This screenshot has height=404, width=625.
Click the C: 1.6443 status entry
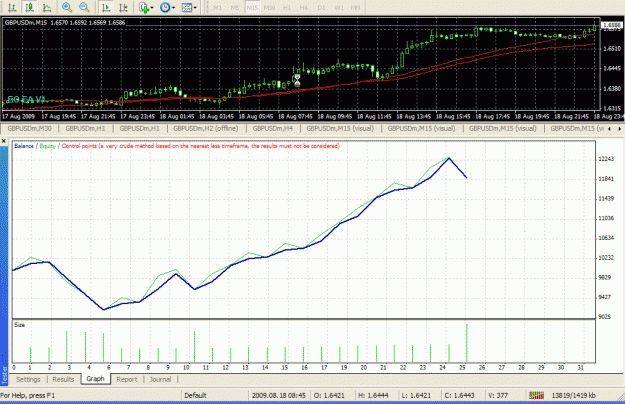[x=460, y=395]
